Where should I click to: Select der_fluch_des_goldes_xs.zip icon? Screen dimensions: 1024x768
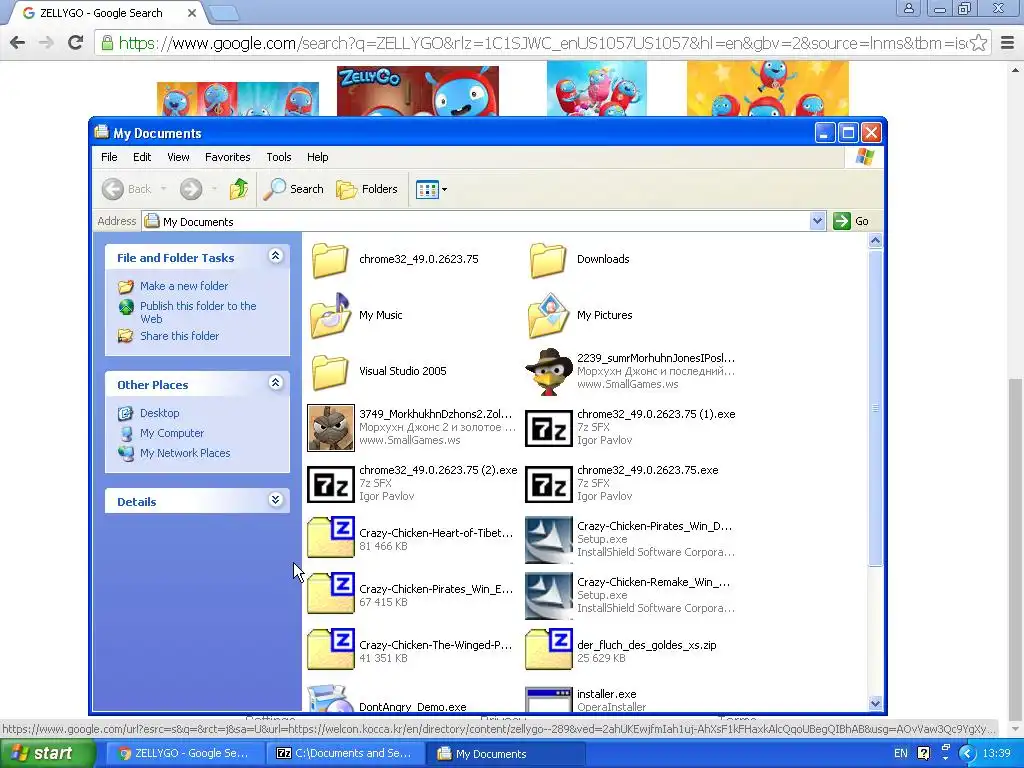click(549, 649)
